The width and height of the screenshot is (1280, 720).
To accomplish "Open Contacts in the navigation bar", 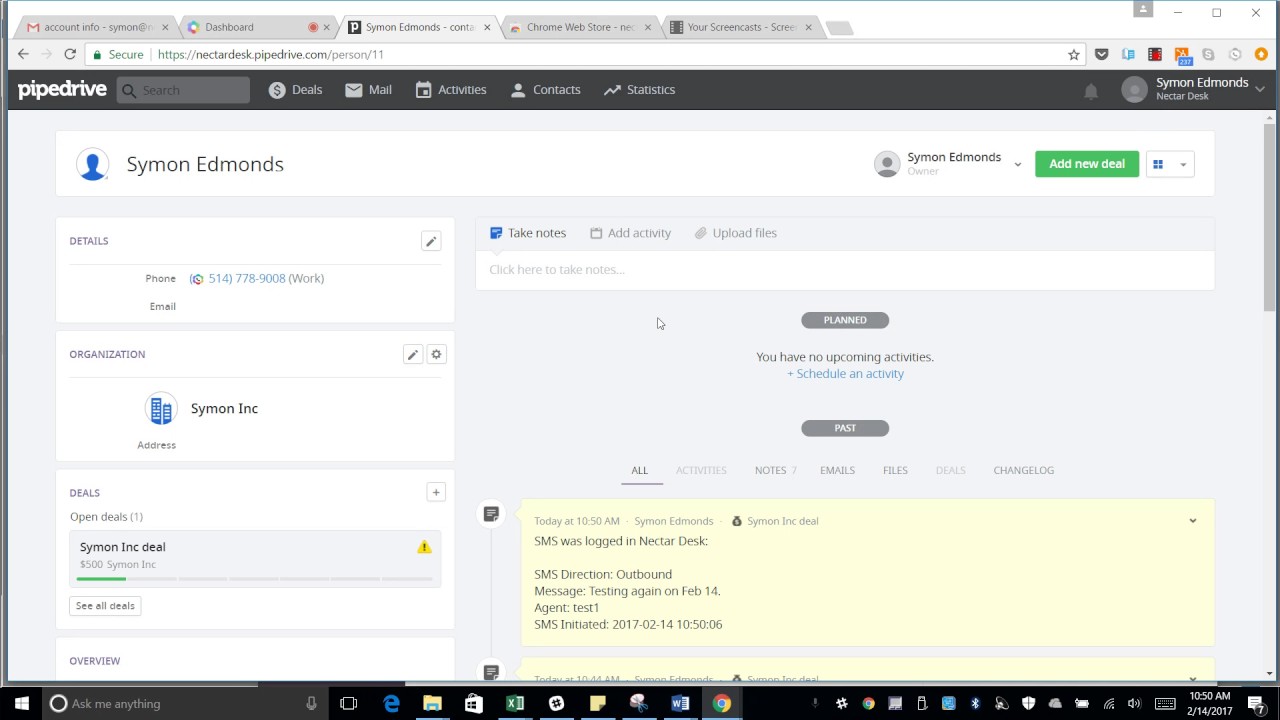I will coord(545,90).
